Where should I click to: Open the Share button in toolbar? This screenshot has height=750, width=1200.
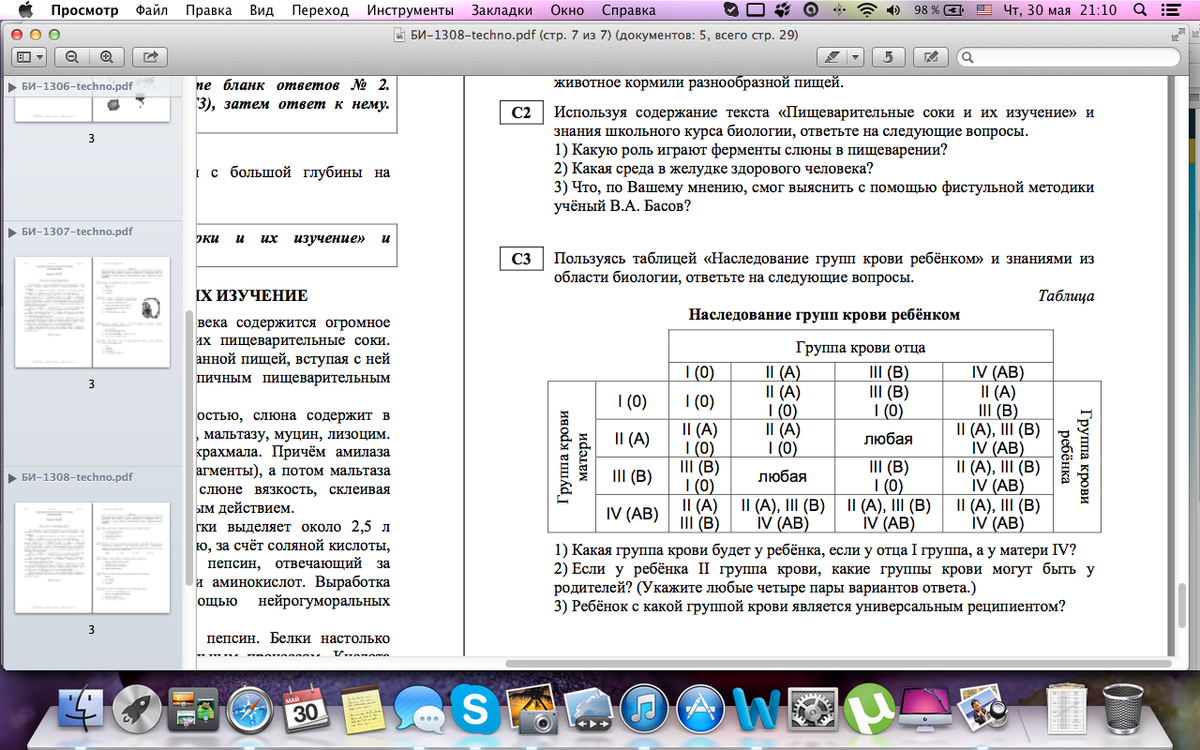(x=151, y=56)
